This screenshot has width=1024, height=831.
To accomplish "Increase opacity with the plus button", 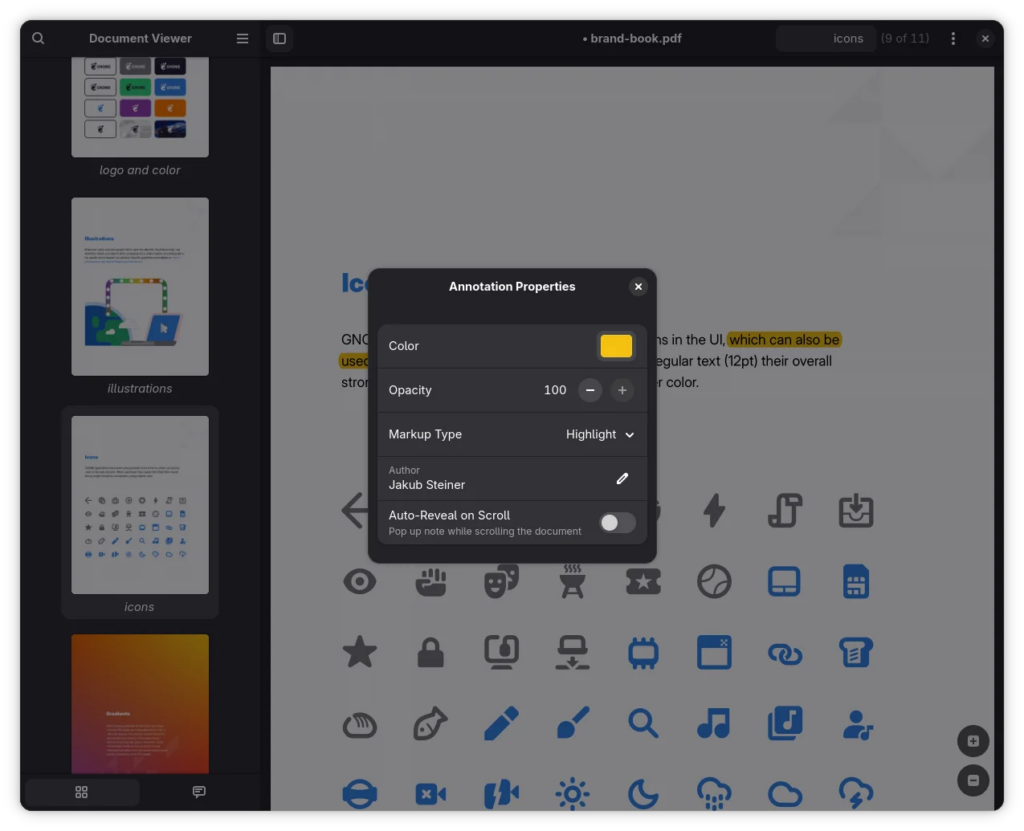I will pyautogui.click(x=622, y=390).
